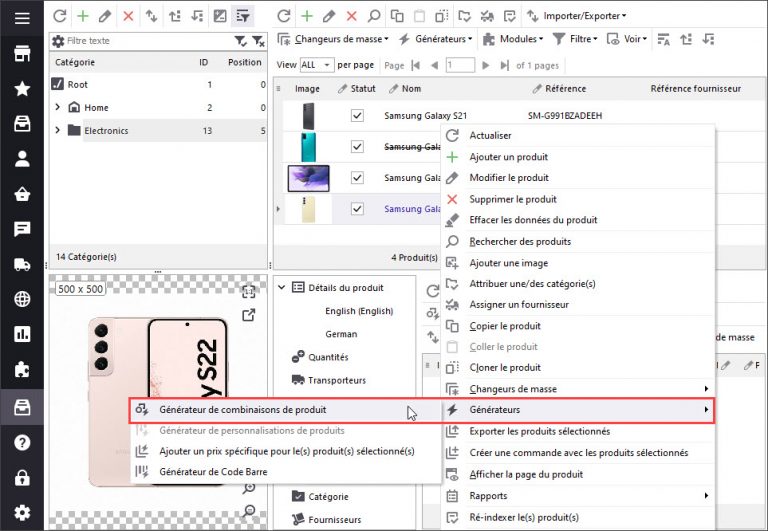Edit category with pencil icon

(105, 16)
